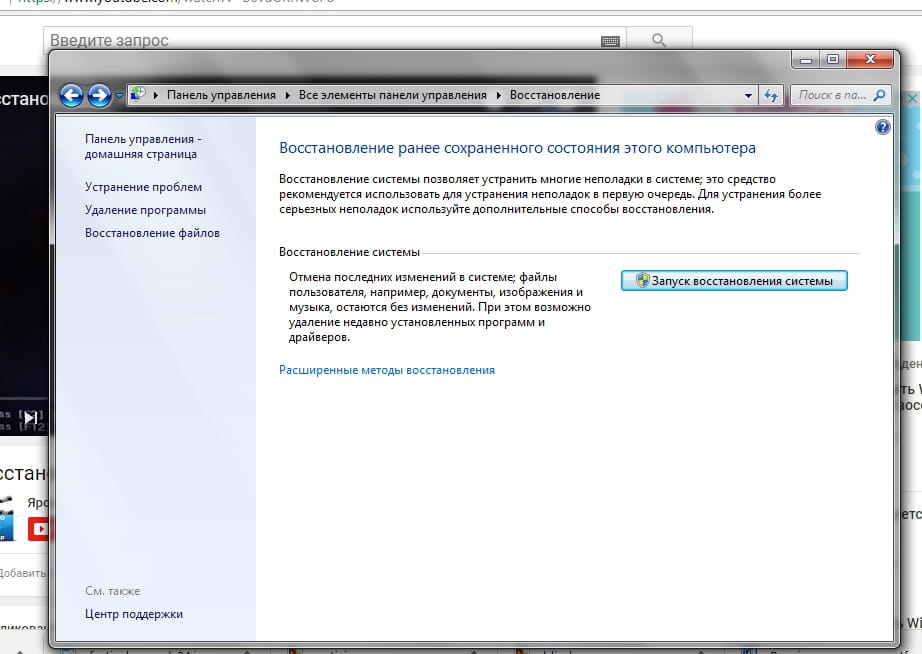Expand arrow between 'Панель управления' and 'Все элементы'
The image size is (922, 654).
[288, 95]
